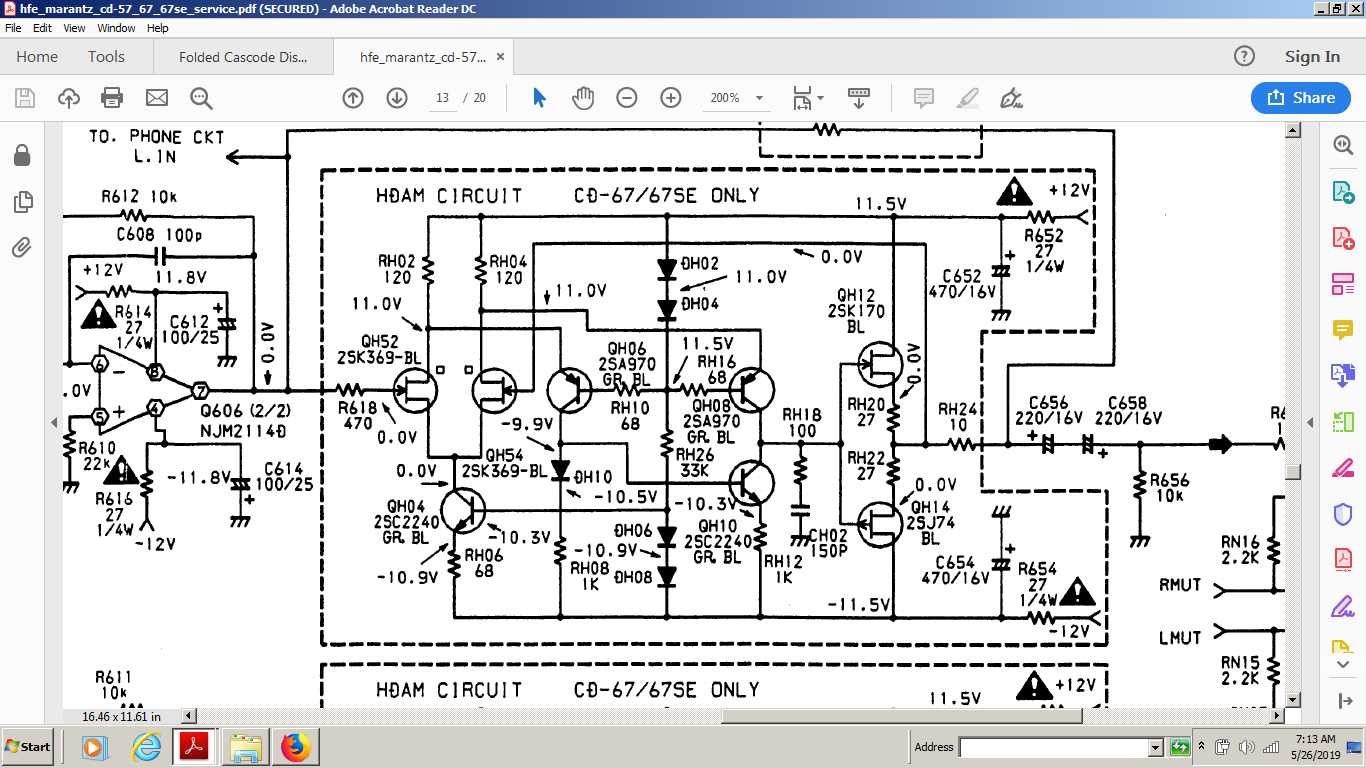Screen dimensions: 1366x768
Task: Click the upload to cloud icon
Action: 69,98
